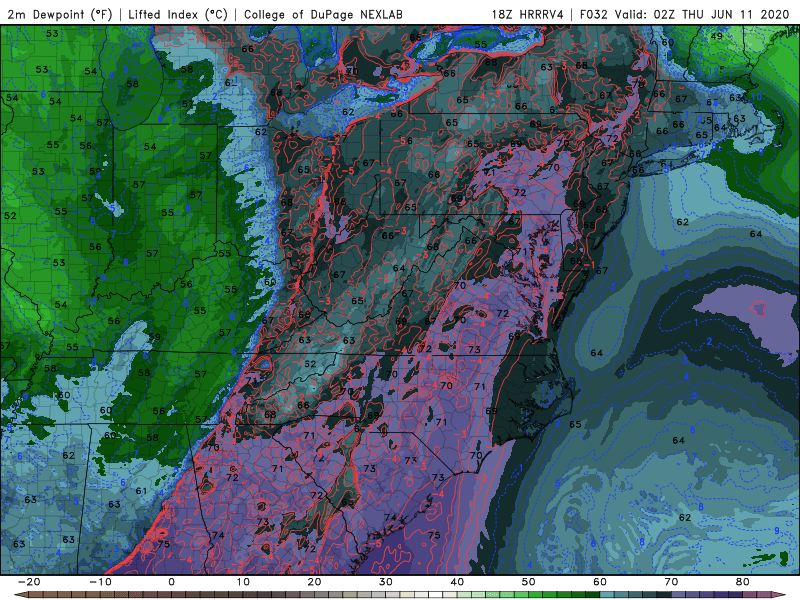Screen dimensions: 800x600
Task: Click the 80 tick label on colorbar
Action: tap(743, 582)
